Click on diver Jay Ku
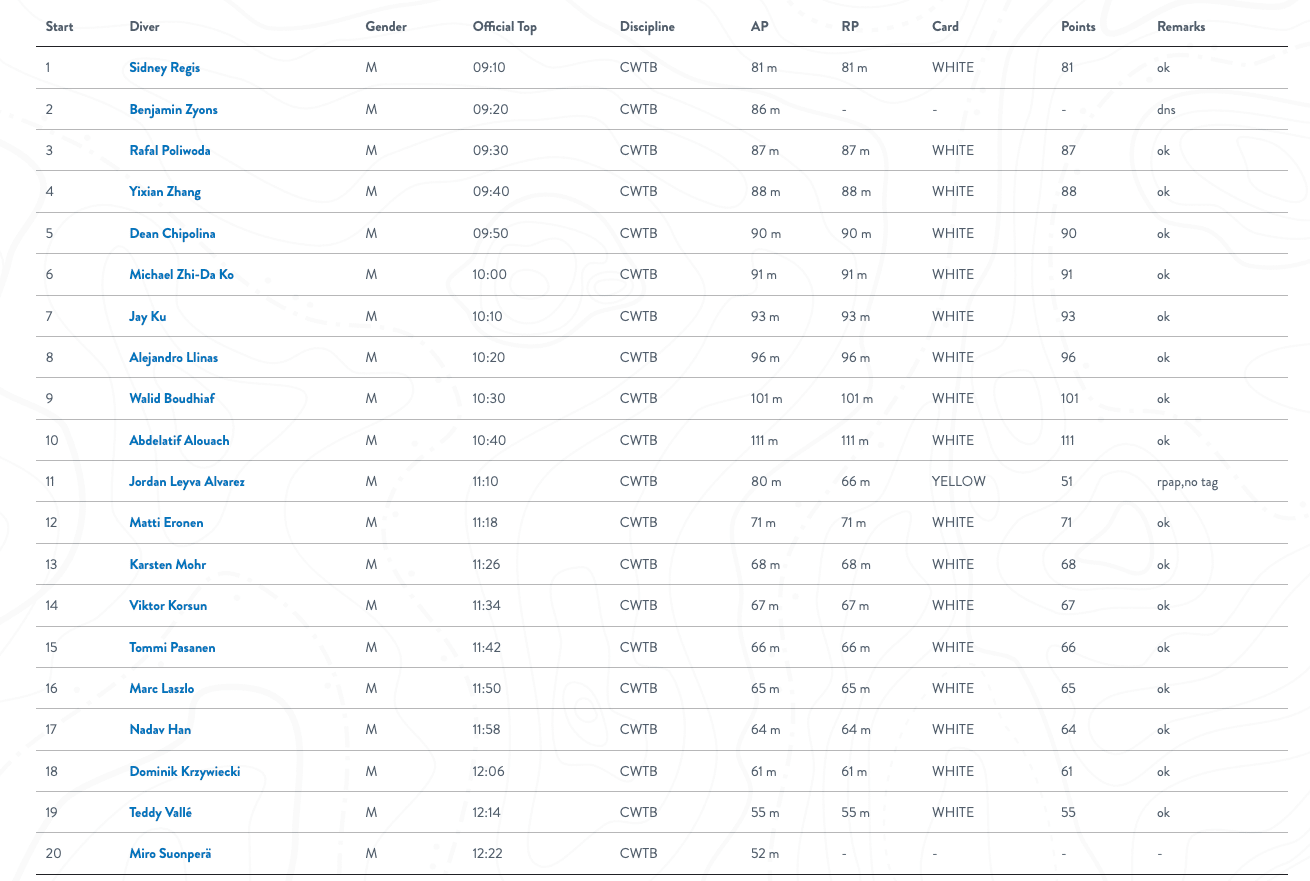This screenshot has height=881, width=1310. (148, 317)
